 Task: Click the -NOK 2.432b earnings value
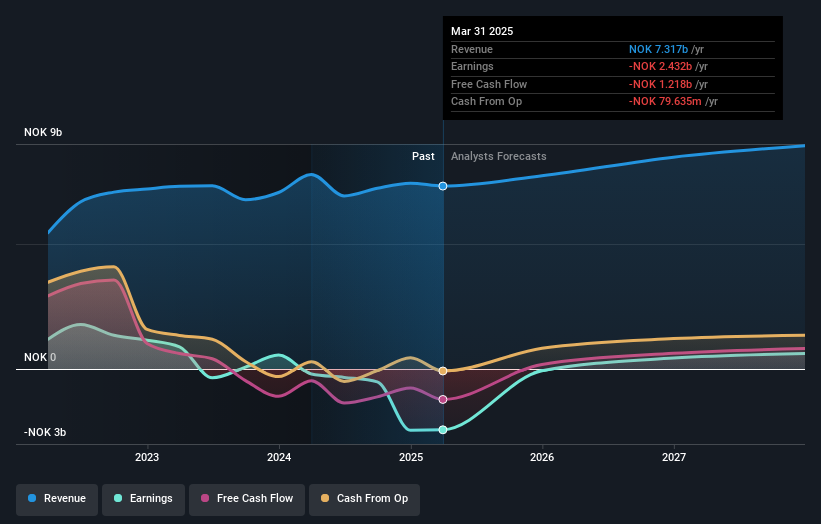(x=660, y=66)
